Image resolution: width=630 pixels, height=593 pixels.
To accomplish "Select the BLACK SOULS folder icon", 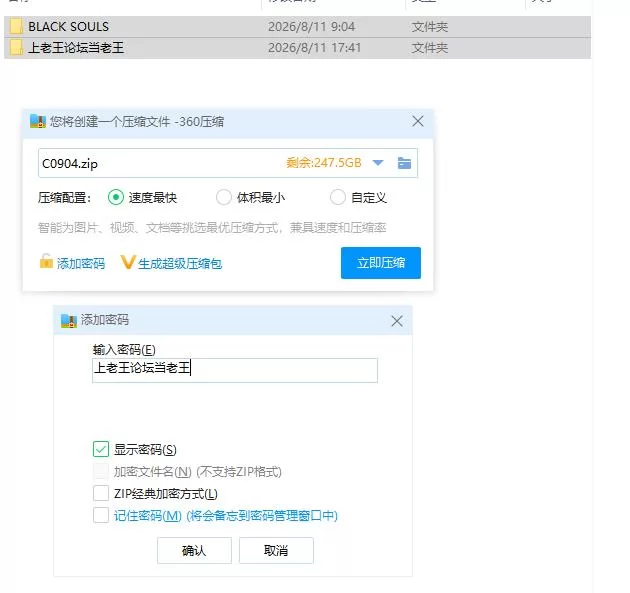I will 16,27.
